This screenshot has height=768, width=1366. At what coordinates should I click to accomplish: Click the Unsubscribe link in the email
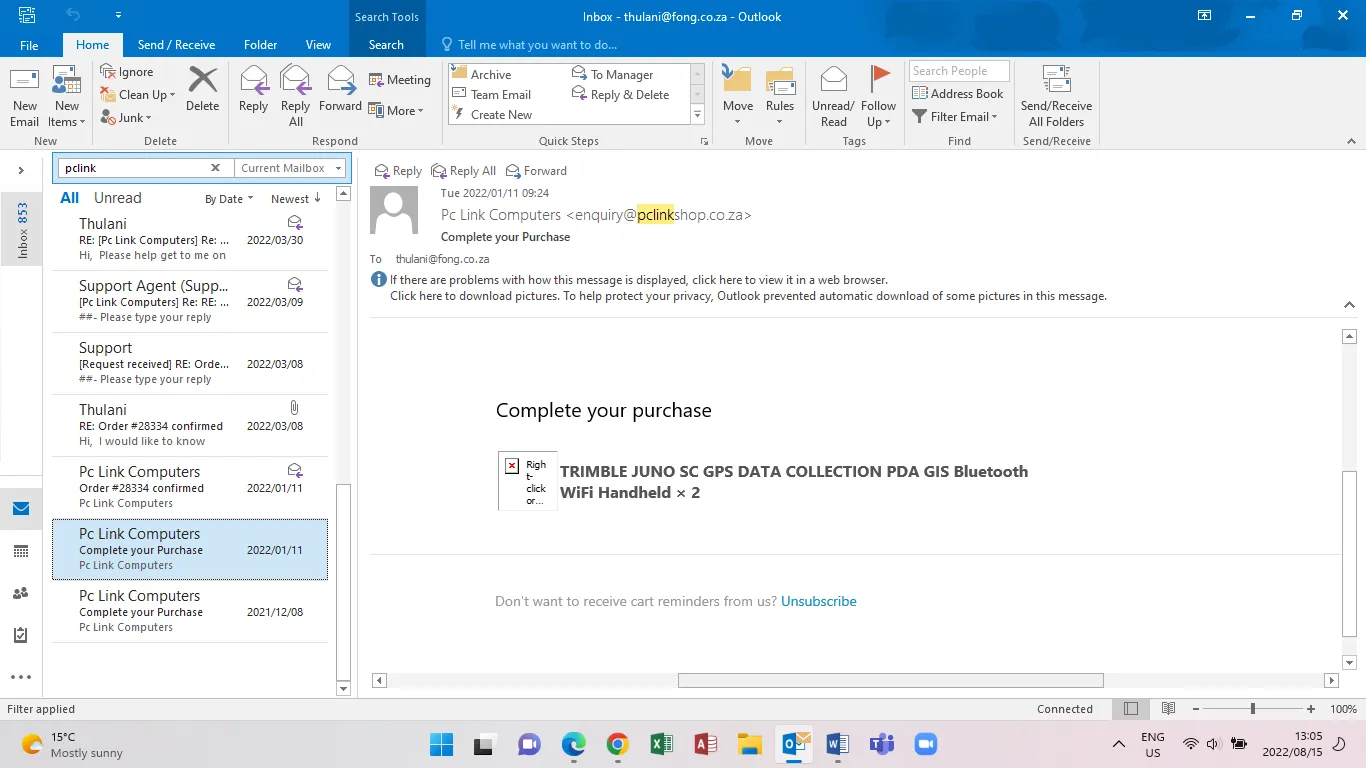click(818, 602)
